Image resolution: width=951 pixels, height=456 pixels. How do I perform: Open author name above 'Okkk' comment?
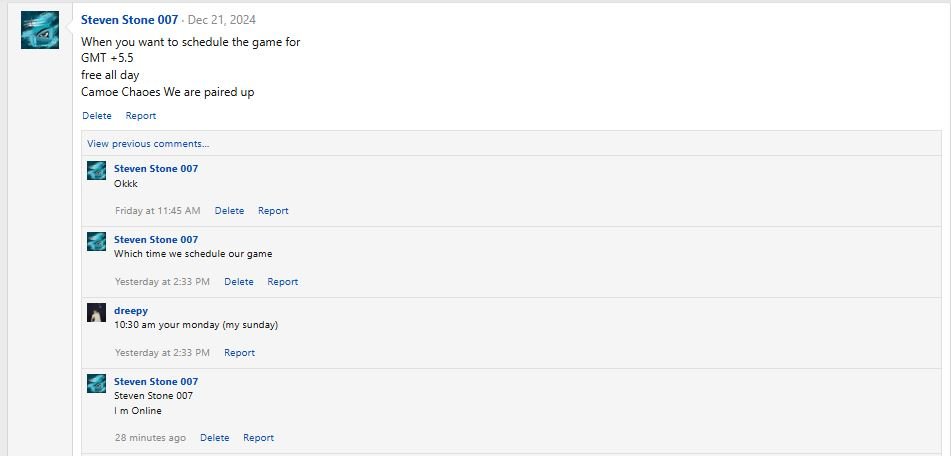156,169
